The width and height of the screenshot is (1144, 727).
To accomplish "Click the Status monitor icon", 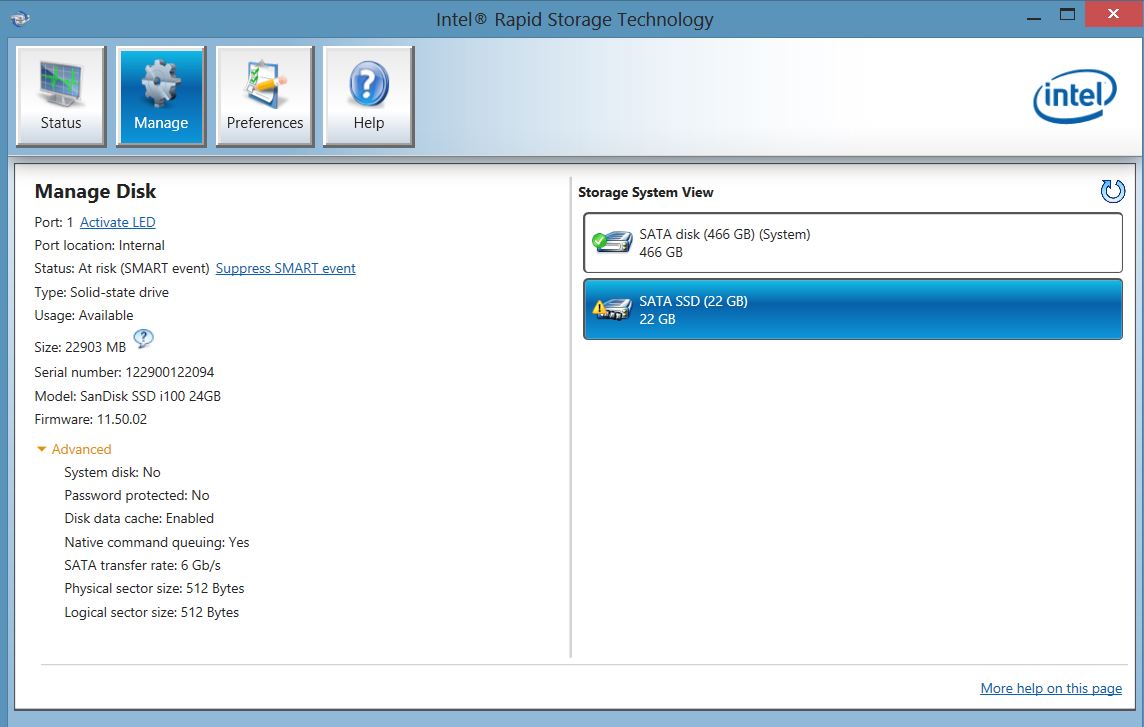I will 61,84.
